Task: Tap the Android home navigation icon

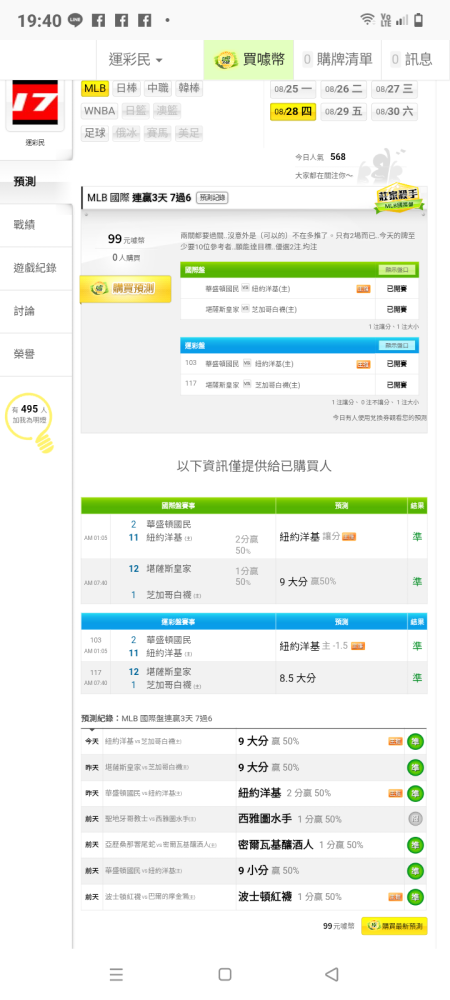Action: click(225, 974)
